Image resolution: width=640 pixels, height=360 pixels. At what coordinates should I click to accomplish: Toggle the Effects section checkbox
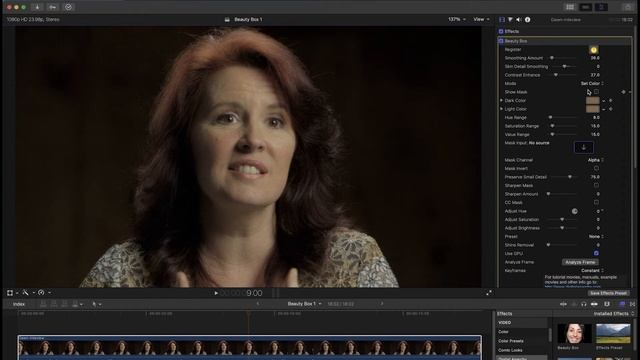(501, 31)
